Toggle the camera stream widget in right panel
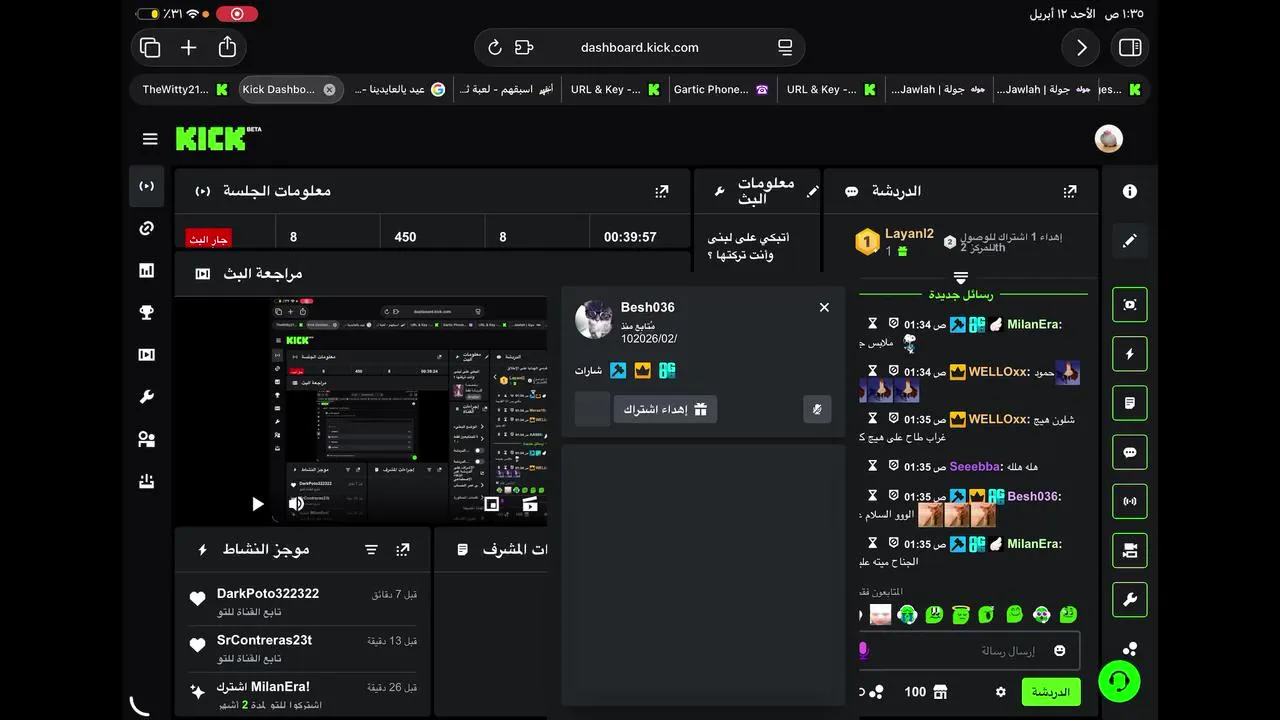This screenshot has height=720, width=1280. click(1130, 550)
